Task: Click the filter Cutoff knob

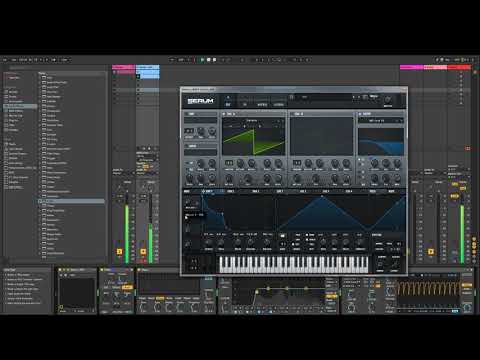Action: [374, 163]
